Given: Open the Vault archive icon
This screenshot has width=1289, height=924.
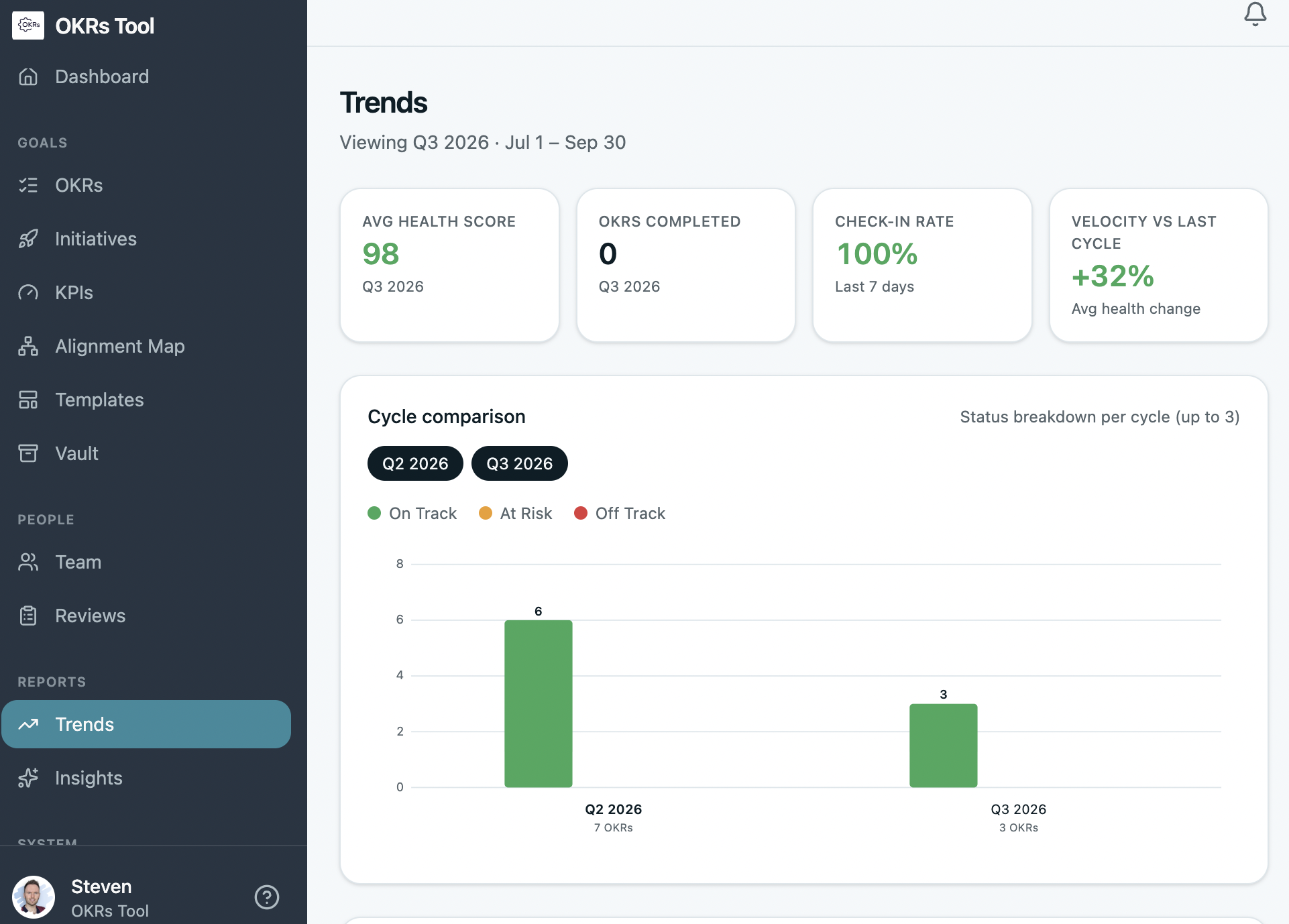Looking at the screenshot, I should coord(28,453).
